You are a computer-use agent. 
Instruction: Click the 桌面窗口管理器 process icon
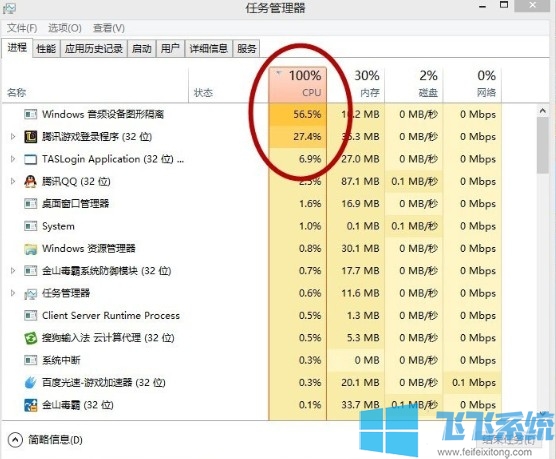pyautogui.click(x=30, y=204)
